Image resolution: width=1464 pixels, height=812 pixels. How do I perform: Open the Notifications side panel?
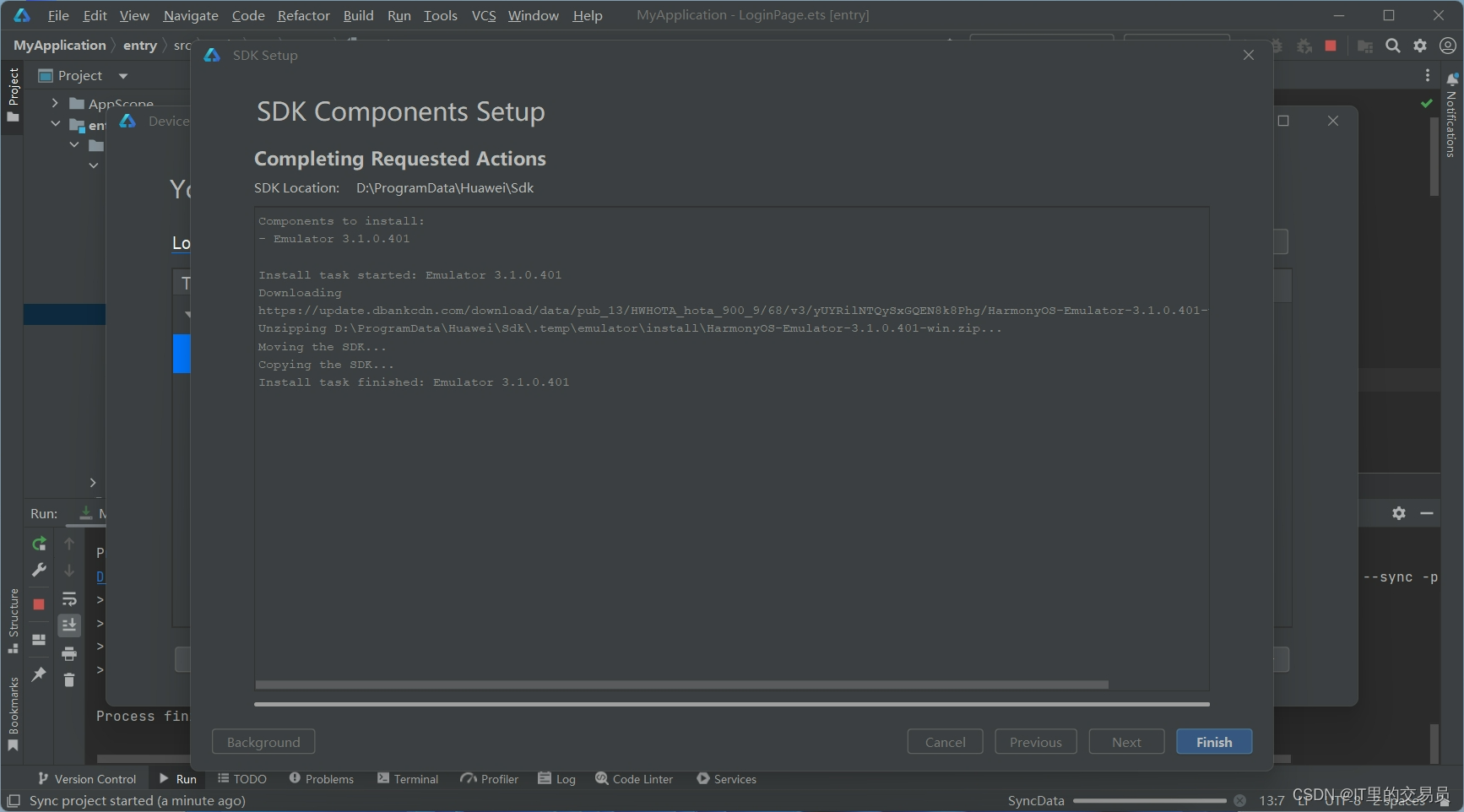tap(1451, 116)
